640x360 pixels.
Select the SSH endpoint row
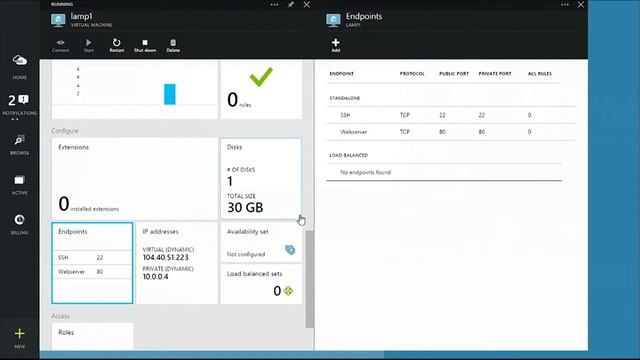pos(451,115)
